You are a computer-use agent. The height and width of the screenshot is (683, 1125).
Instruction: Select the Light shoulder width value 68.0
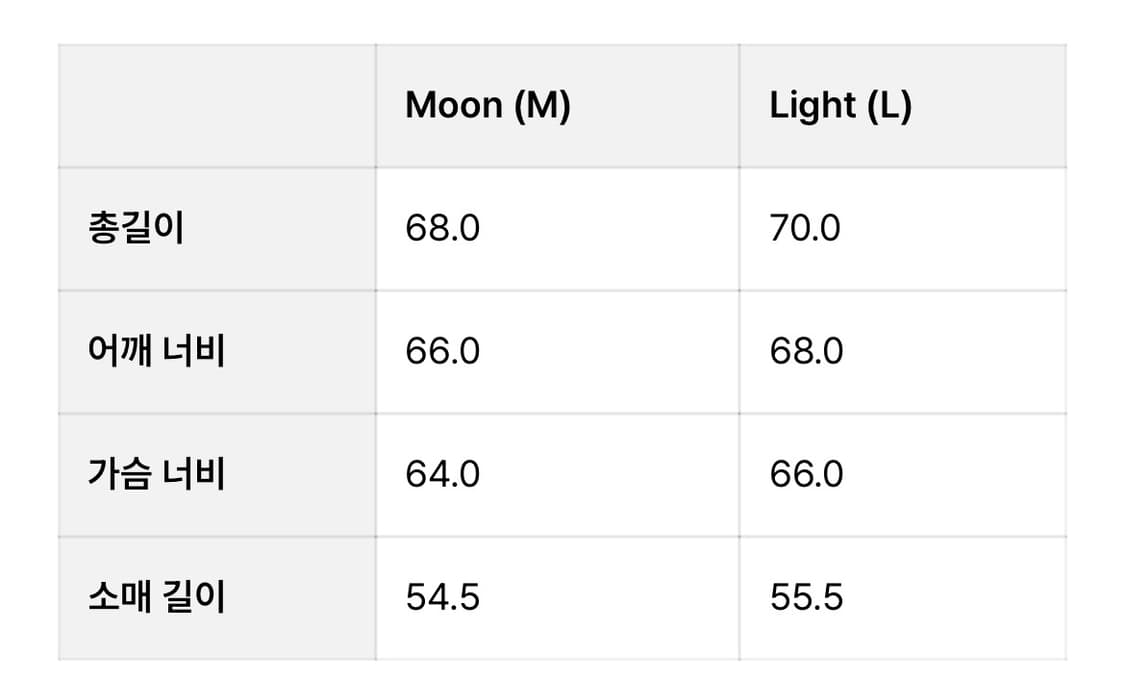(806, 352)
